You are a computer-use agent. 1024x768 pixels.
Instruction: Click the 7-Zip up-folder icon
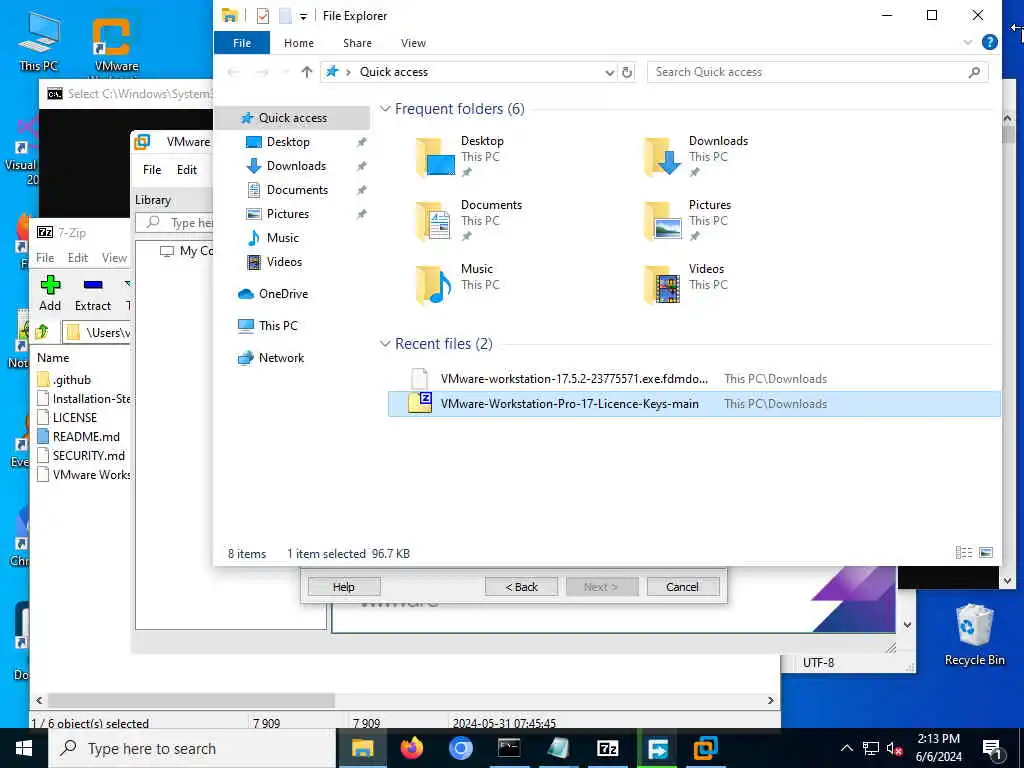pos(42,332)
